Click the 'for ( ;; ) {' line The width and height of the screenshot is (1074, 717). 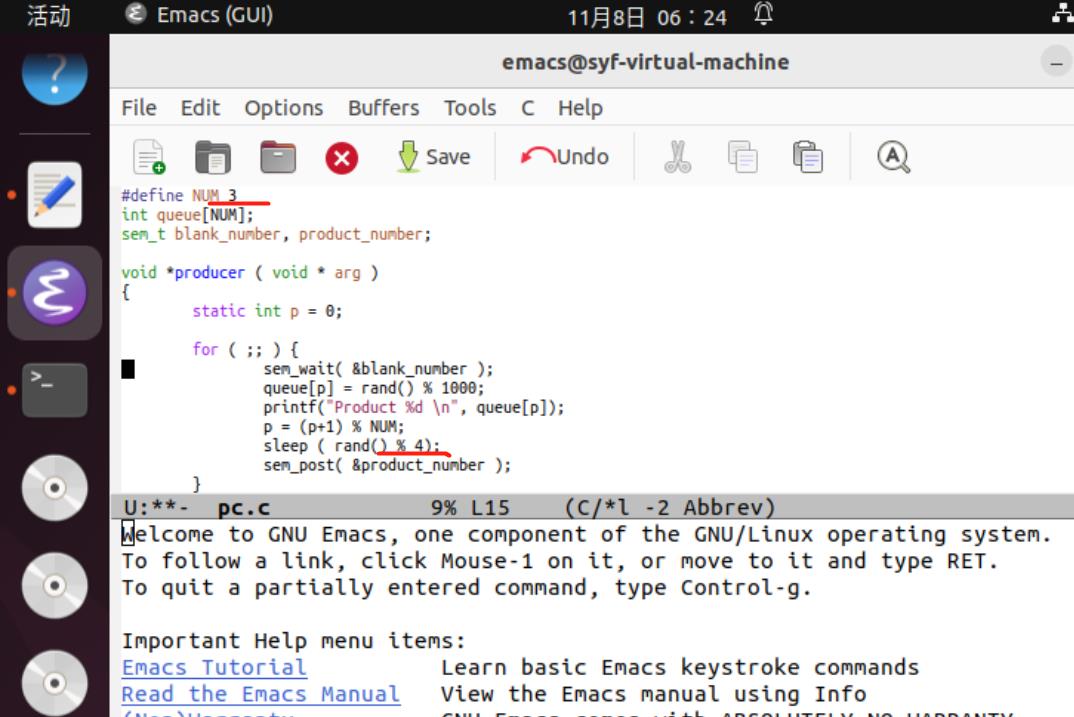click(245, 349)
